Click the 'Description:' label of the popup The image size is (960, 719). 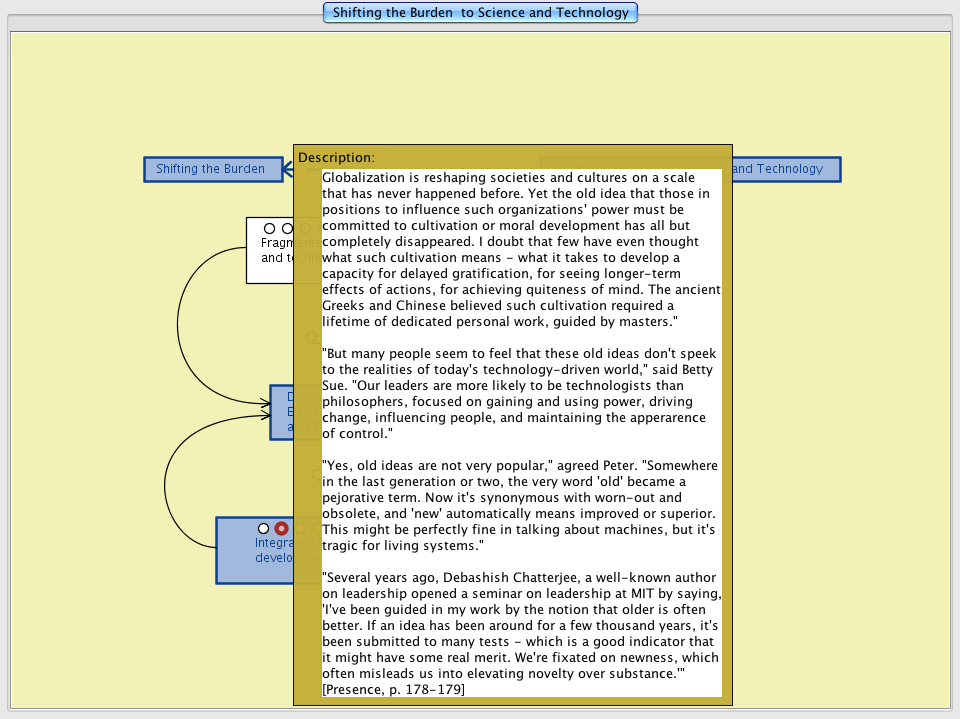pyautogui.click(x=336, y=158)
